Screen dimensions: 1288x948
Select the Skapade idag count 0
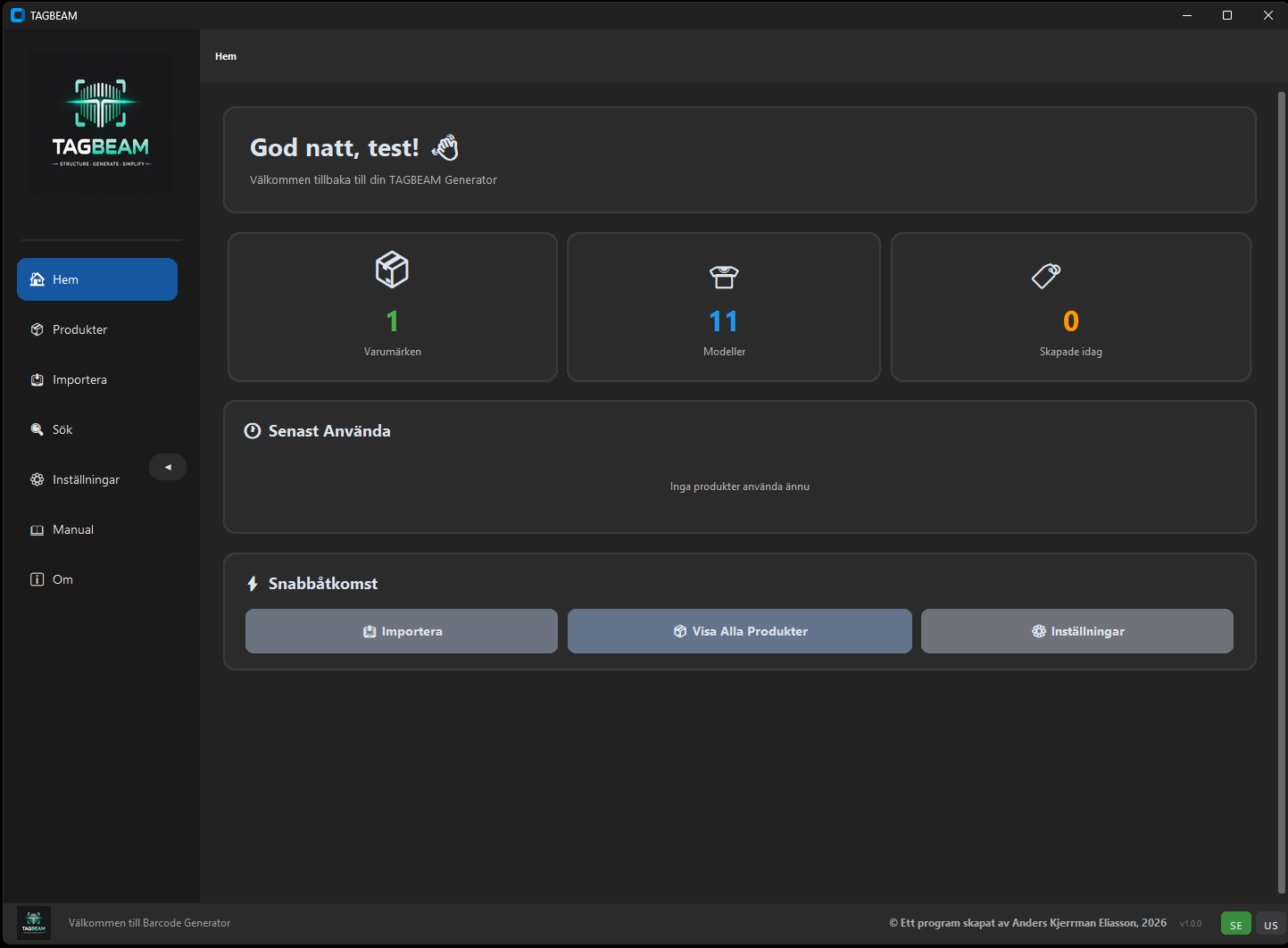(x=1071, y=321)
